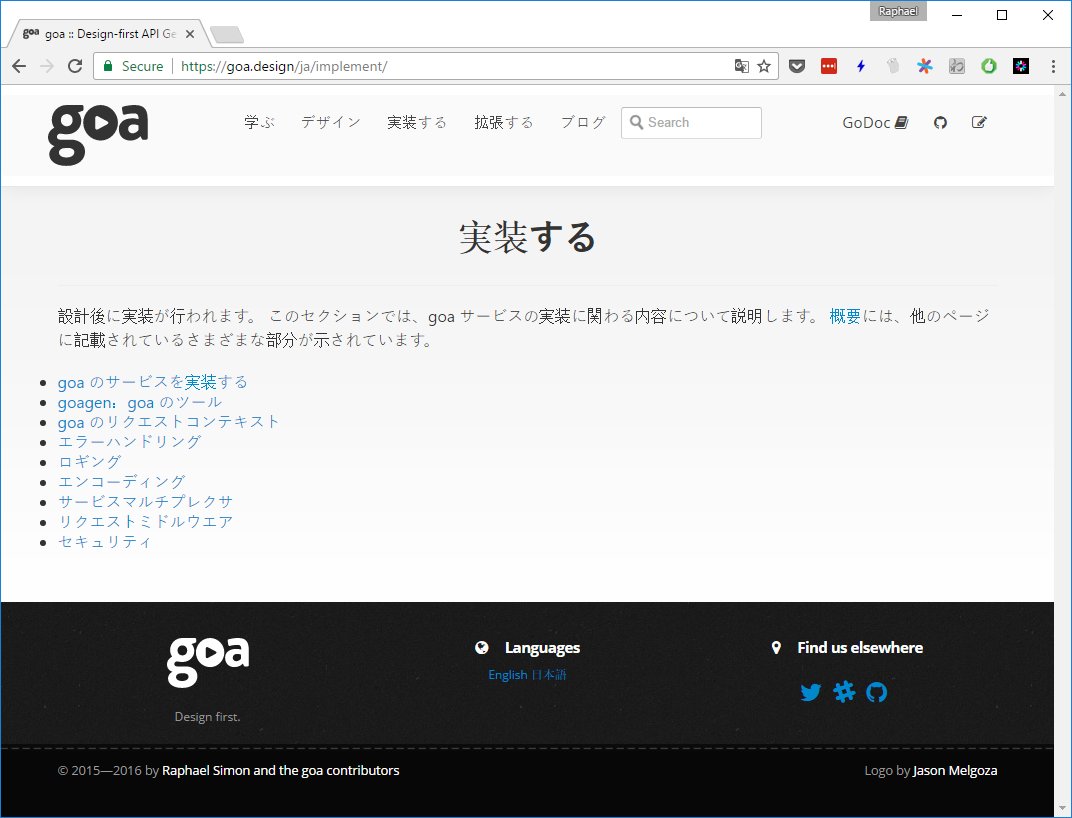
Task: Open the リクエストミドルウエア link
Action: pyautogui.click(x=145, y=522)
